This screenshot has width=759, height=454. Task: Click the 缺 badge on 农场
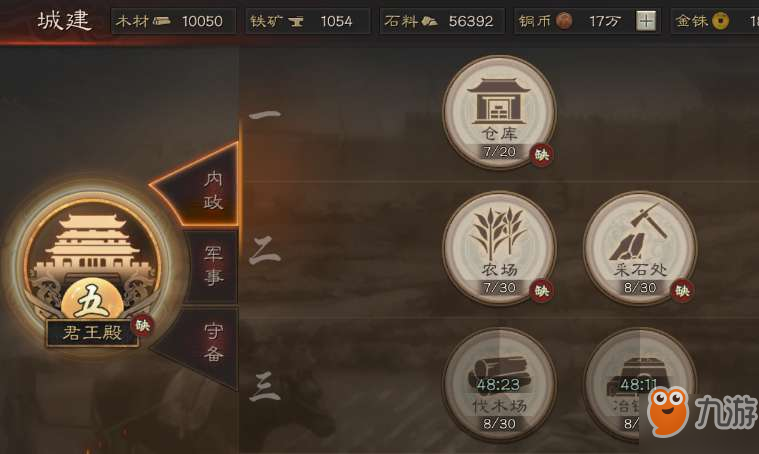tap(542, 291)
